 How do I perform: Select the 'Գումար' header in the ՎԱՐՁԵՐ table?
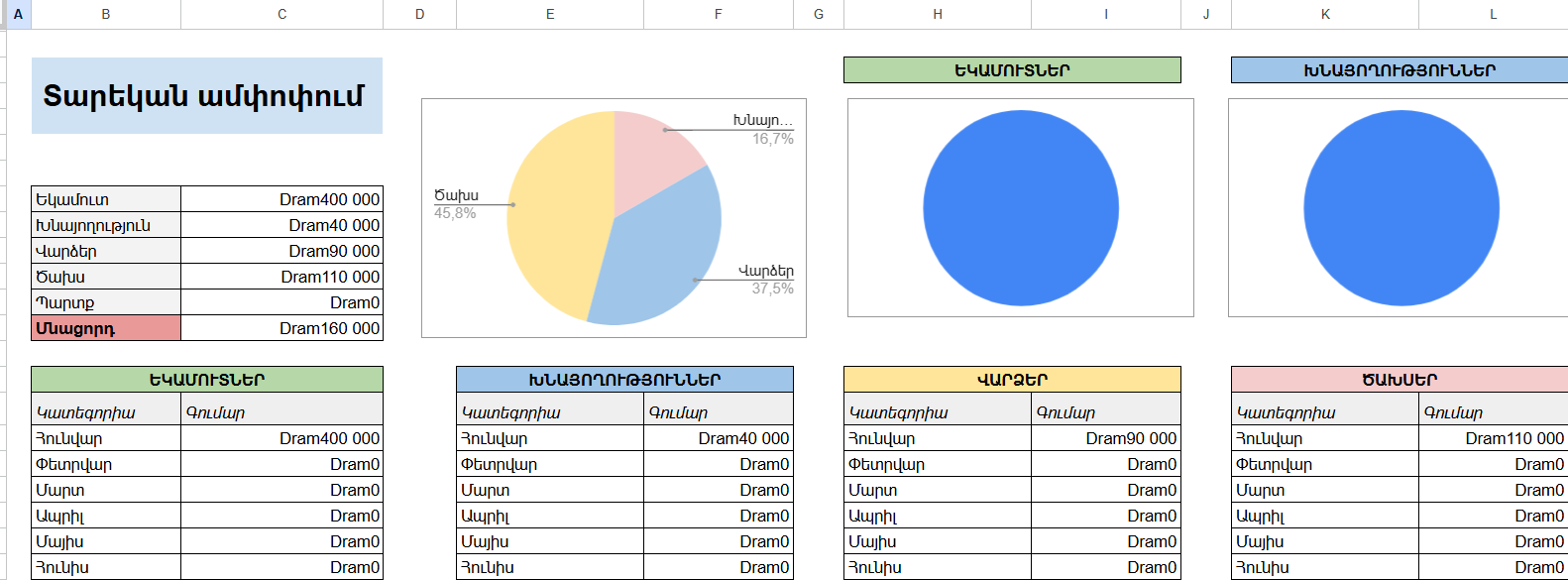1105,412
